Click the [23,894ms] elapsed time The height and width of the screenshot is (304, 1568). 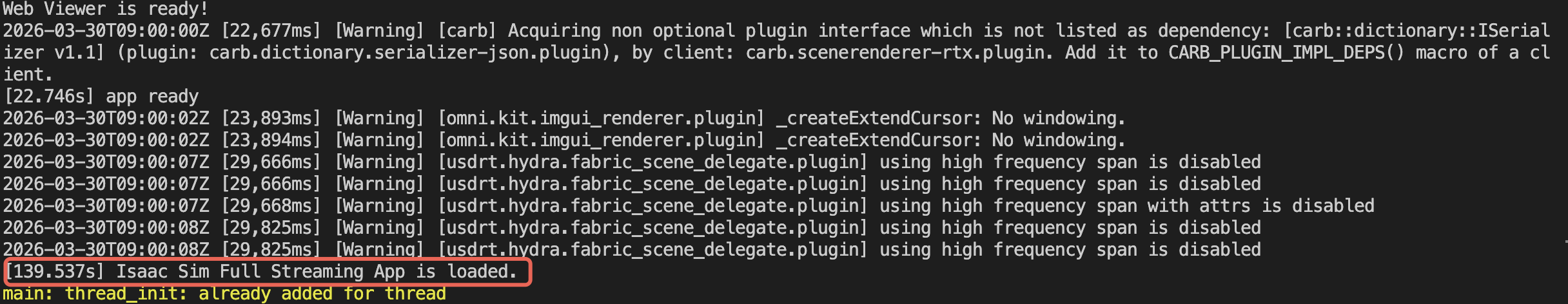tap(271, 140)
